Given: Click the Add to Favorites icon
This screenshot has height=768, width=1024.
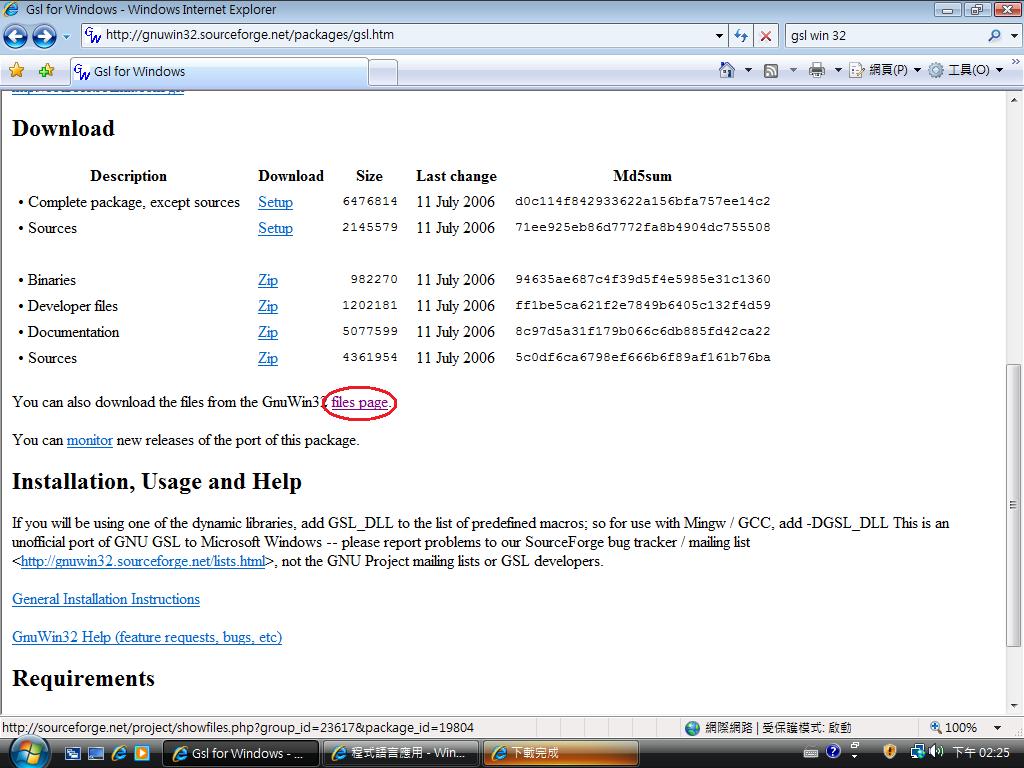Looking at the screenshot, I should 46,71.
